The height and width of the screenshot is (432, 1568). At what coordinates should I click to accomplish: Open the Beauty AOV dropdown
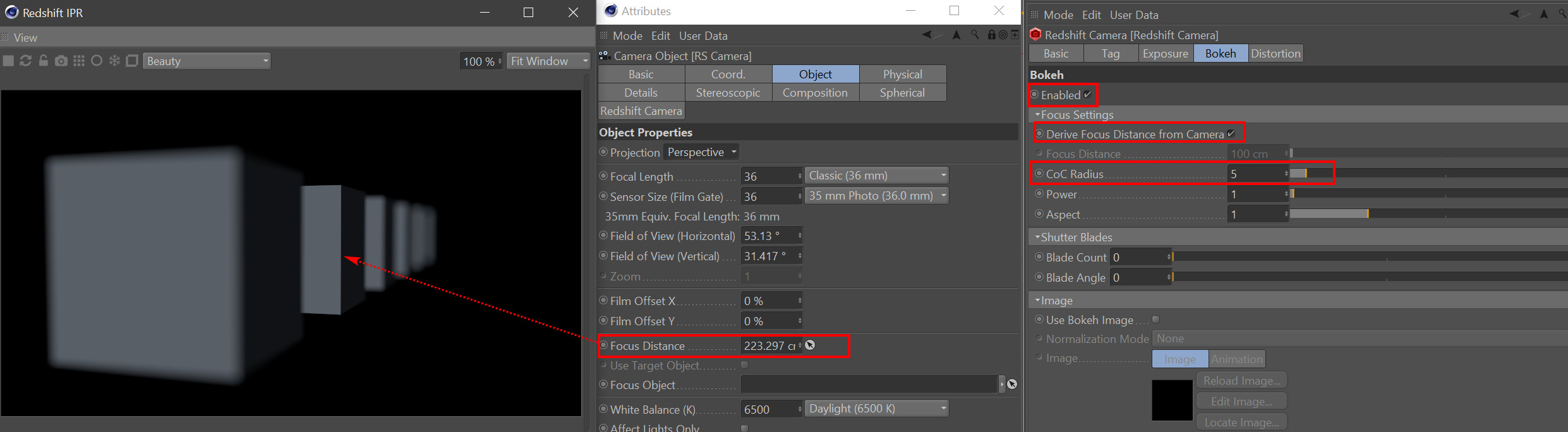point(207,61)
